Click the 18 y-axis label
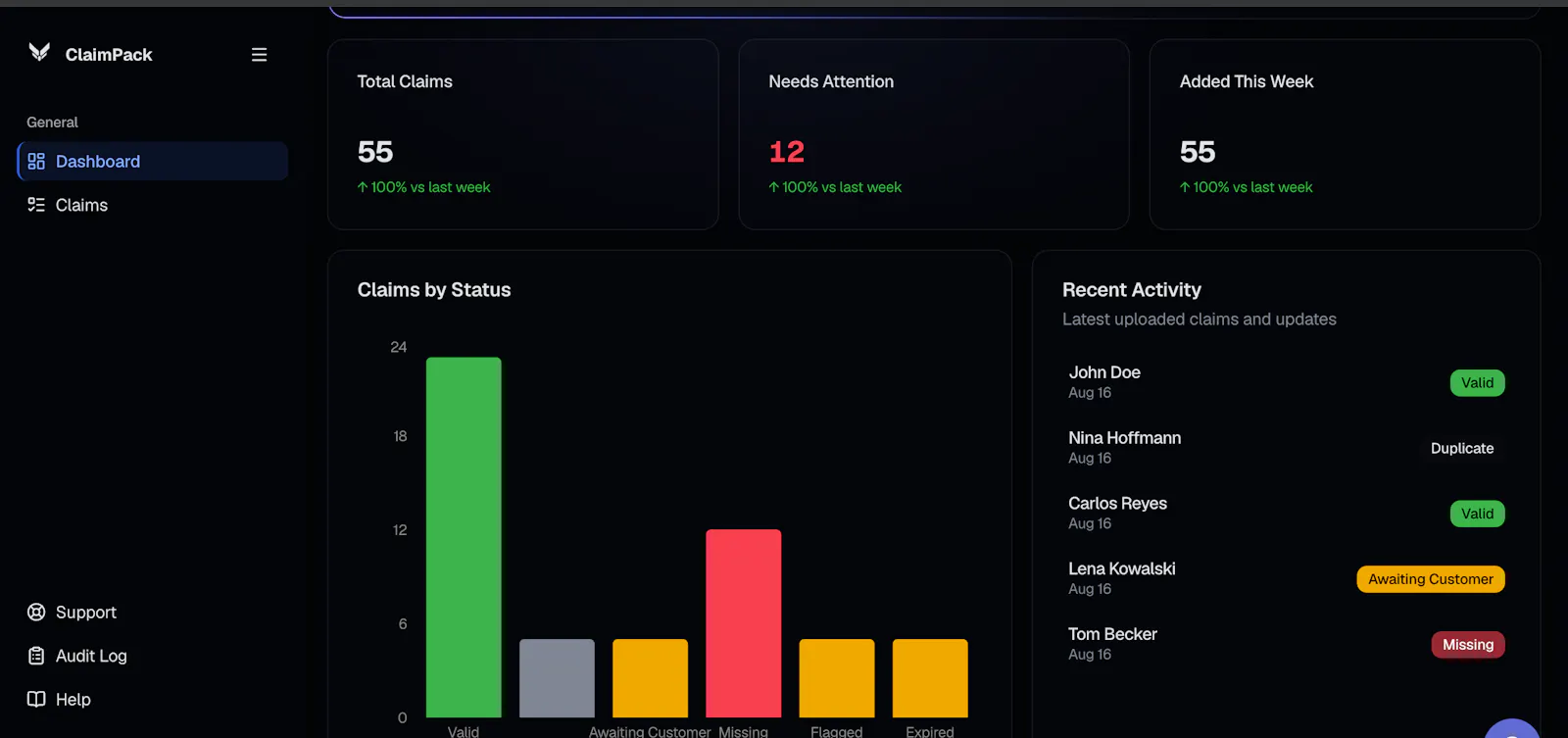Image resolution: width=1568 pixels, height=738 pixels. click(x=400, y=436)
